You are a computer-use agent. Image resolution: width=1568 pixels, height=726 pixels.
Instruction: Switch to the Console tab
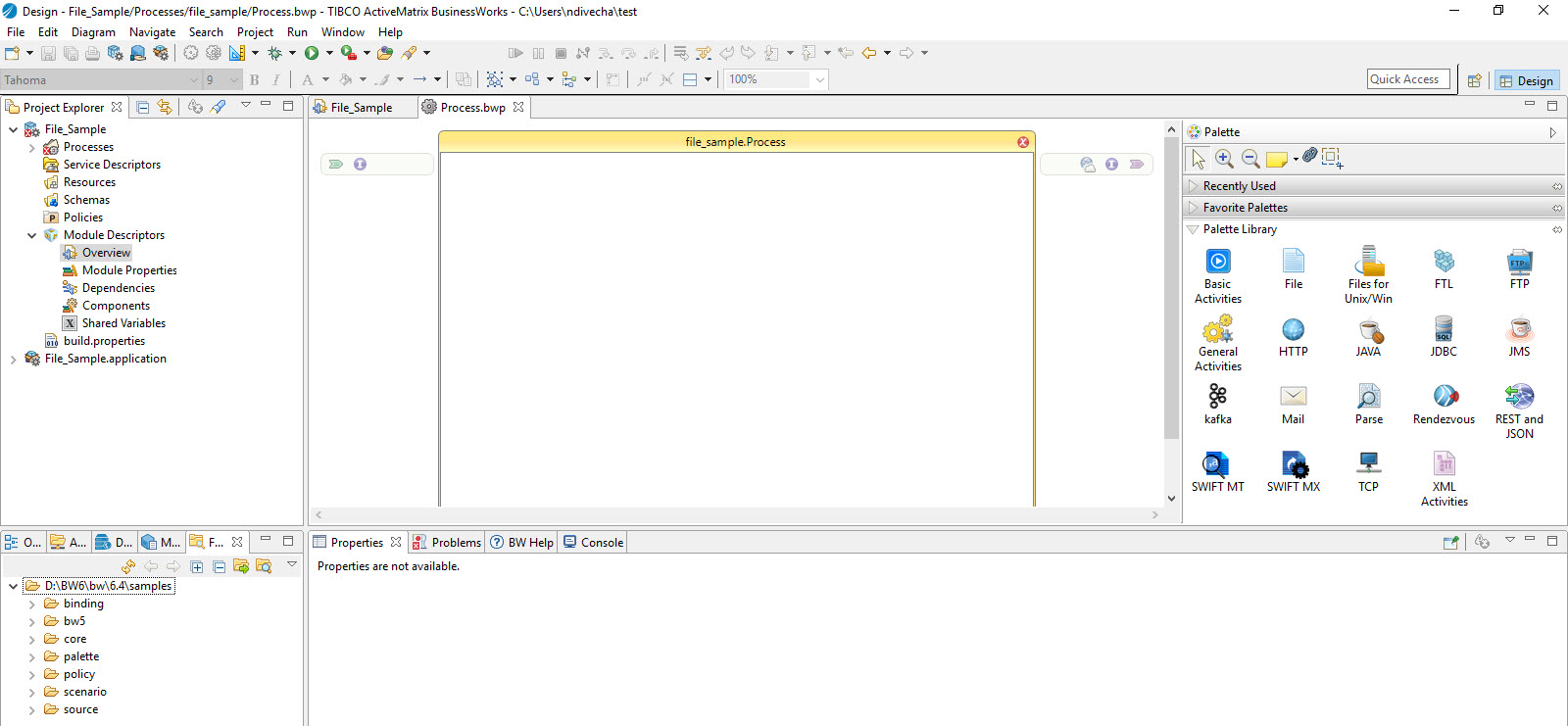[x=601, y=543]
